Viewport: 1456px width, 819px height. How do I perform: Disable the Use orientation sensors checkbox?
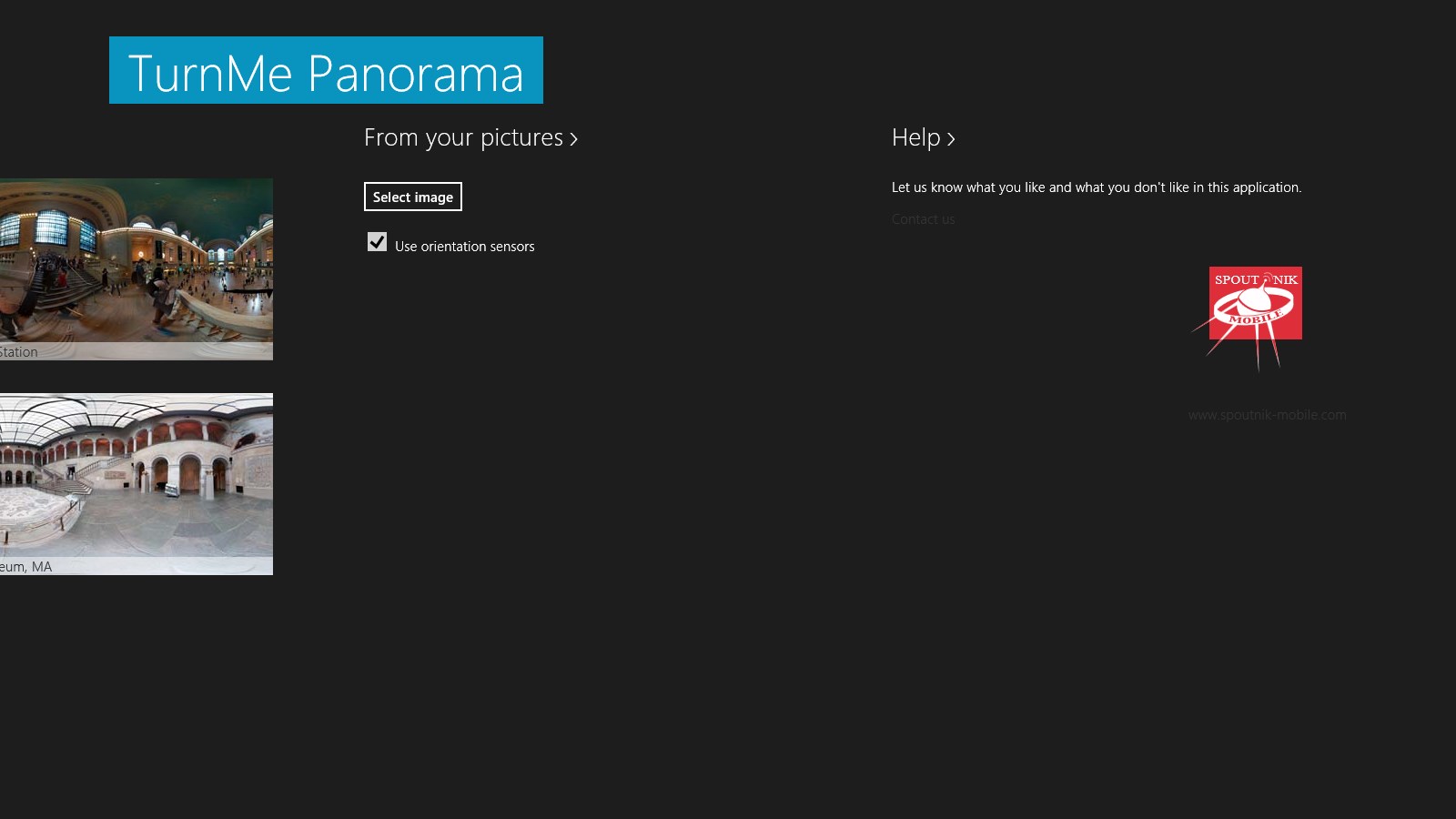coord(377,242)
